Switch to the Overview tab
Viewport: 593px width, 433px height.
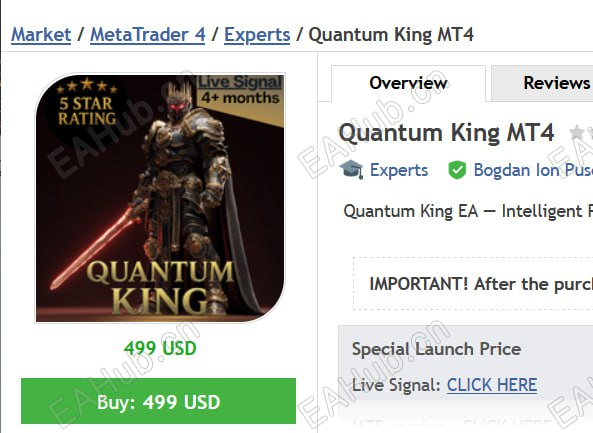[408, 83]
